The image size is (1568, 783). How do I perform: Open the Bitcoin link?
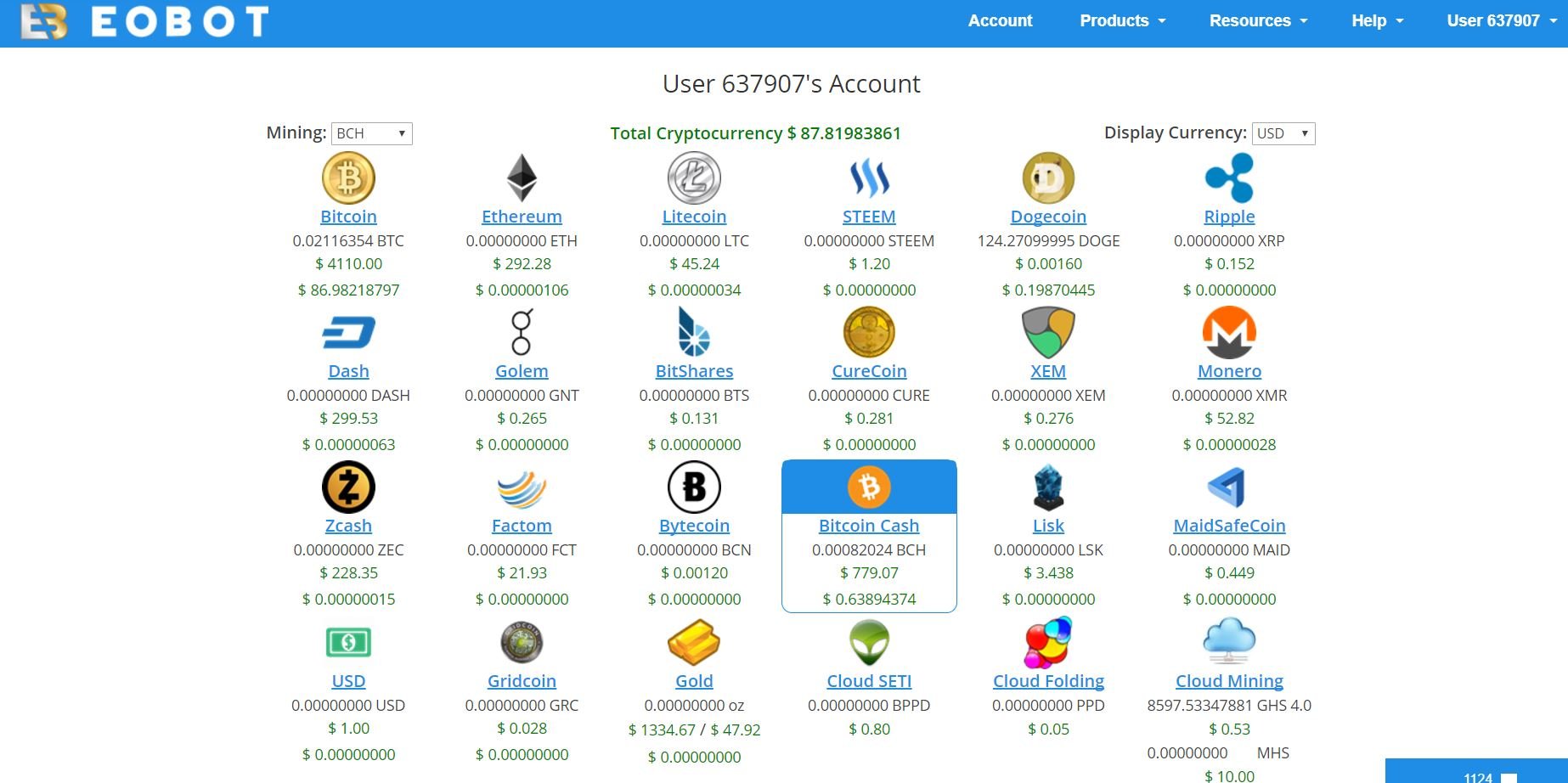(x=348, y=217)
